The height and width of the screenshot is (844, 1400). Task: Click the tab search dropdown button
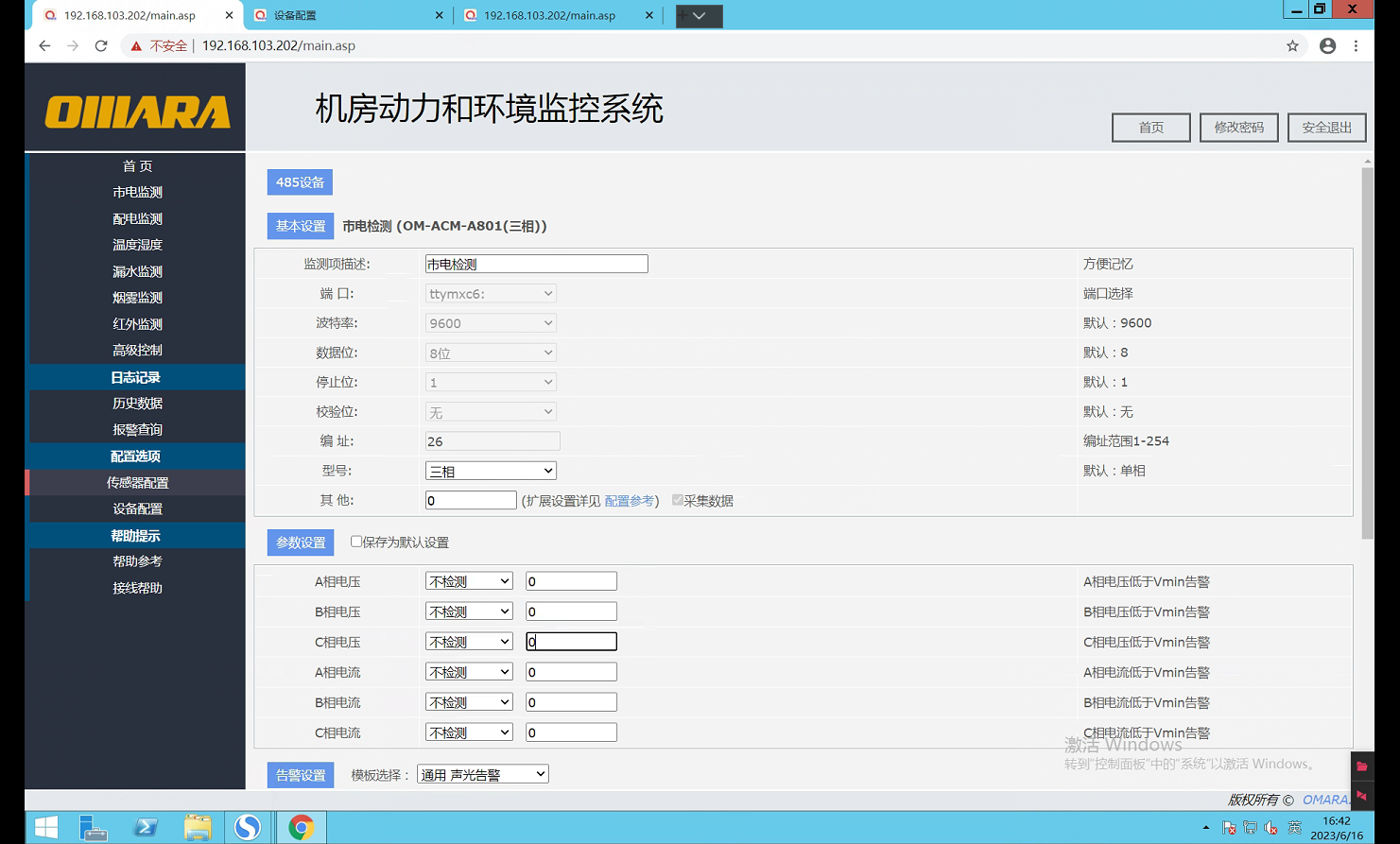click(700, 15)
